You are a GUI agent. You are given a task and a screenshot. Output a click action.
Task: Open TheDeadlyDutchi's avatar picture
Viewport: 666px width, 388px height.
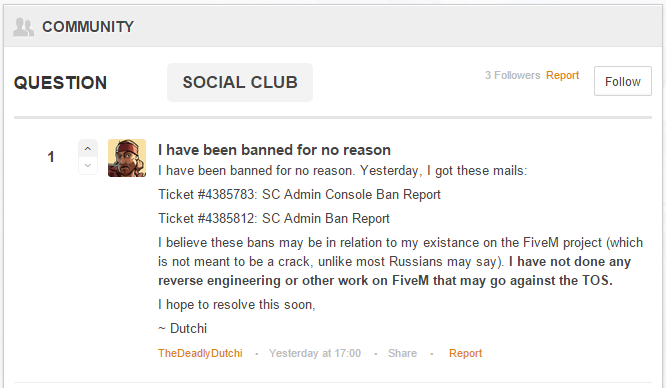point(127,158)
